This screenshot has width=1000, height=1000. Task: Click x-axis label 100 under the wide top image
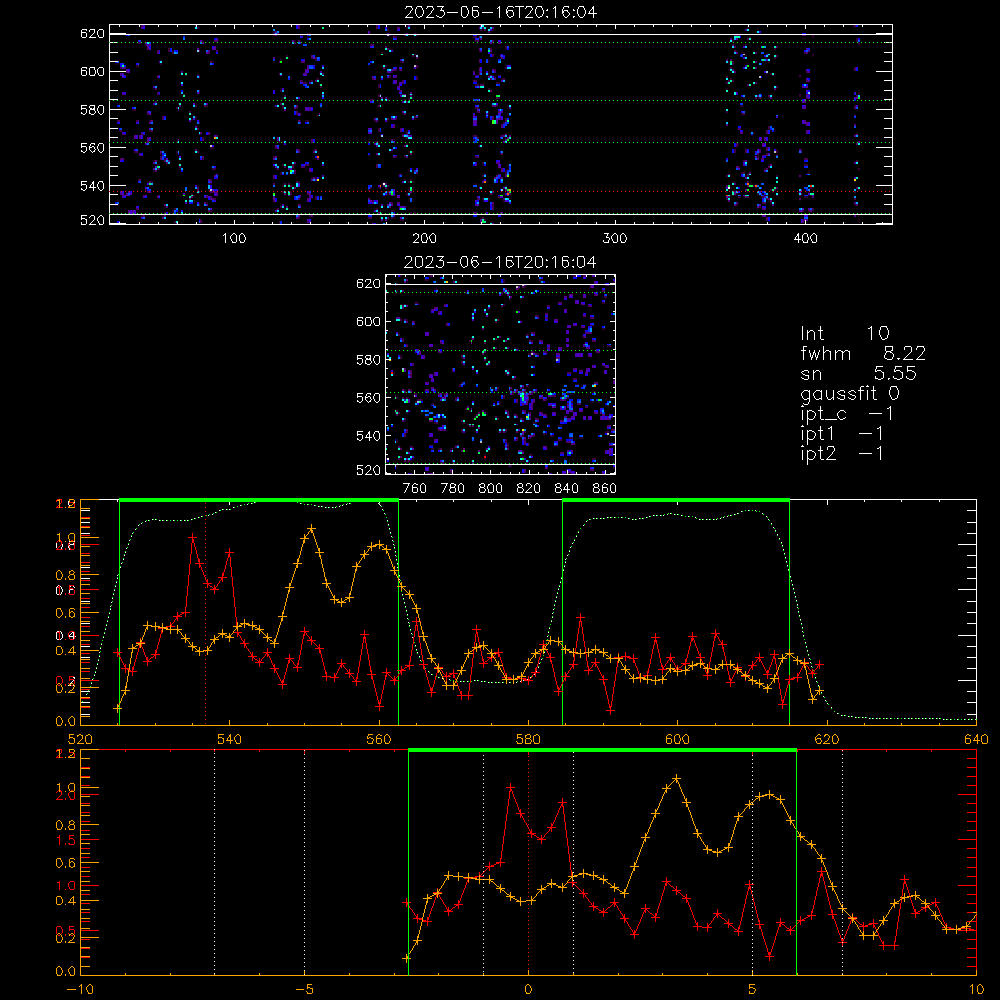pos(234,239)
